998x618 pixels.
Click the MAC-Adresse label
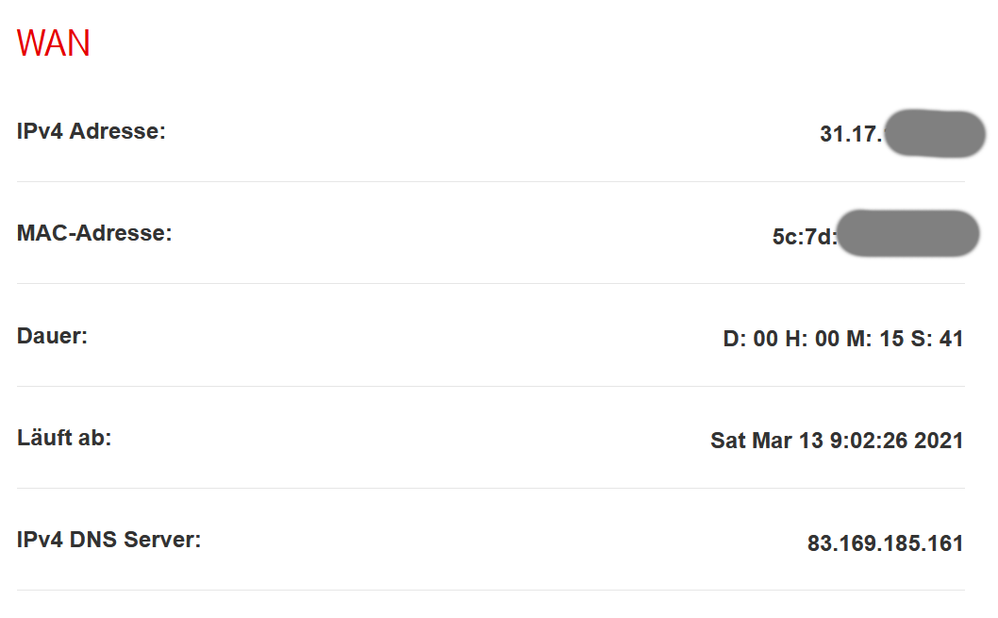[x=94, y=233]
